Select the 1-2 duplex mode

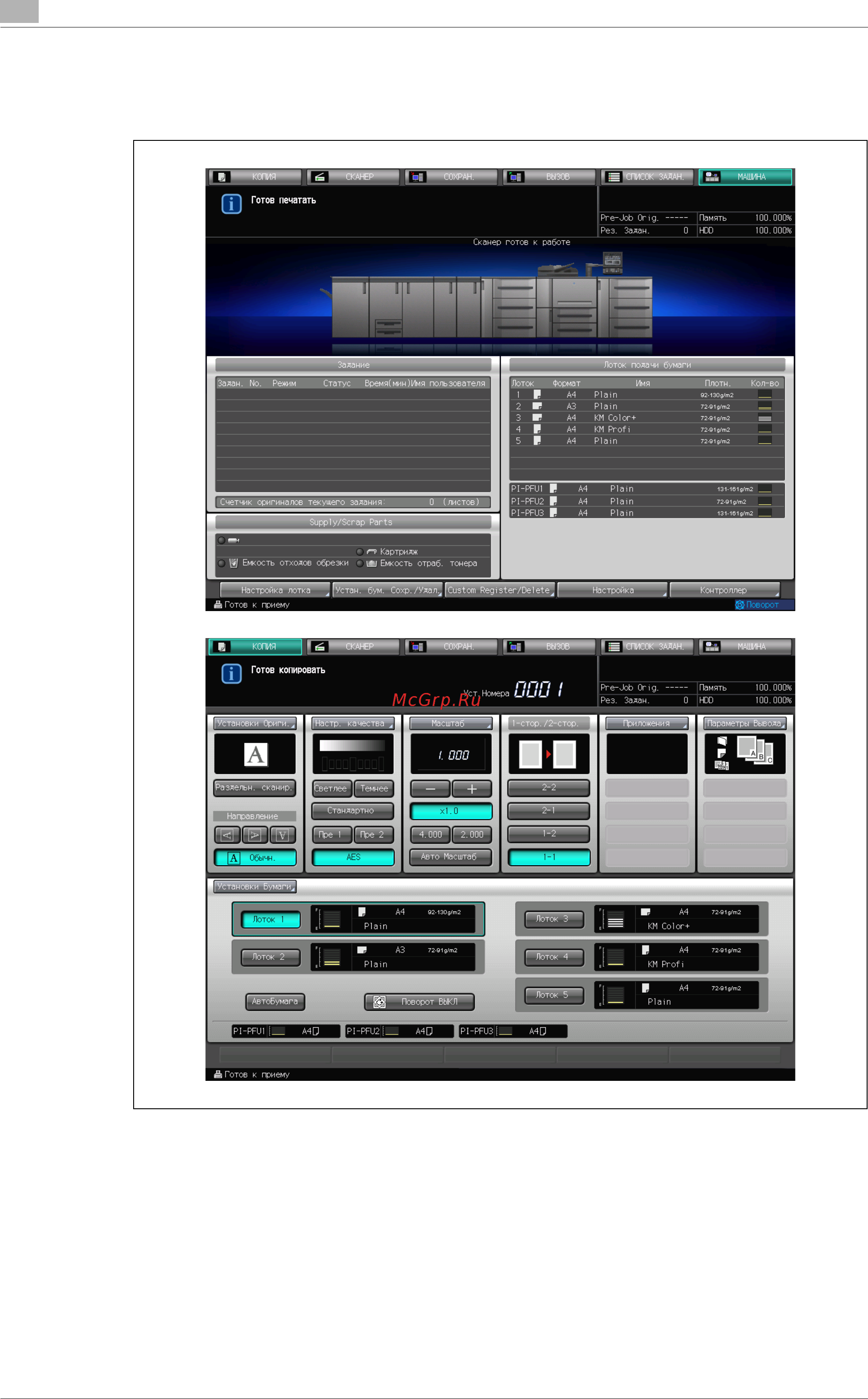click(549, 833)
